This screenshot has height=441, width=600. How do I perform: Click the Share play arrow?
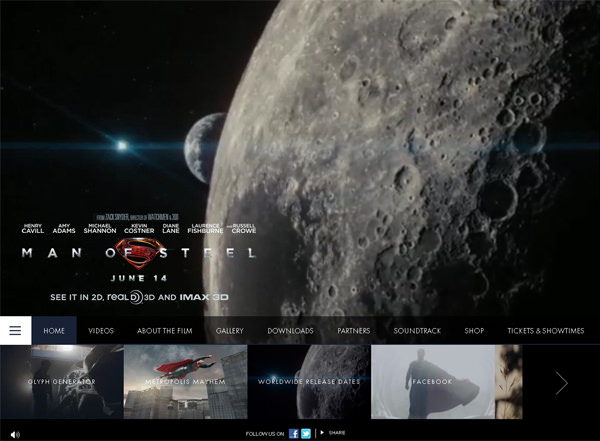[x=322, y=433]
